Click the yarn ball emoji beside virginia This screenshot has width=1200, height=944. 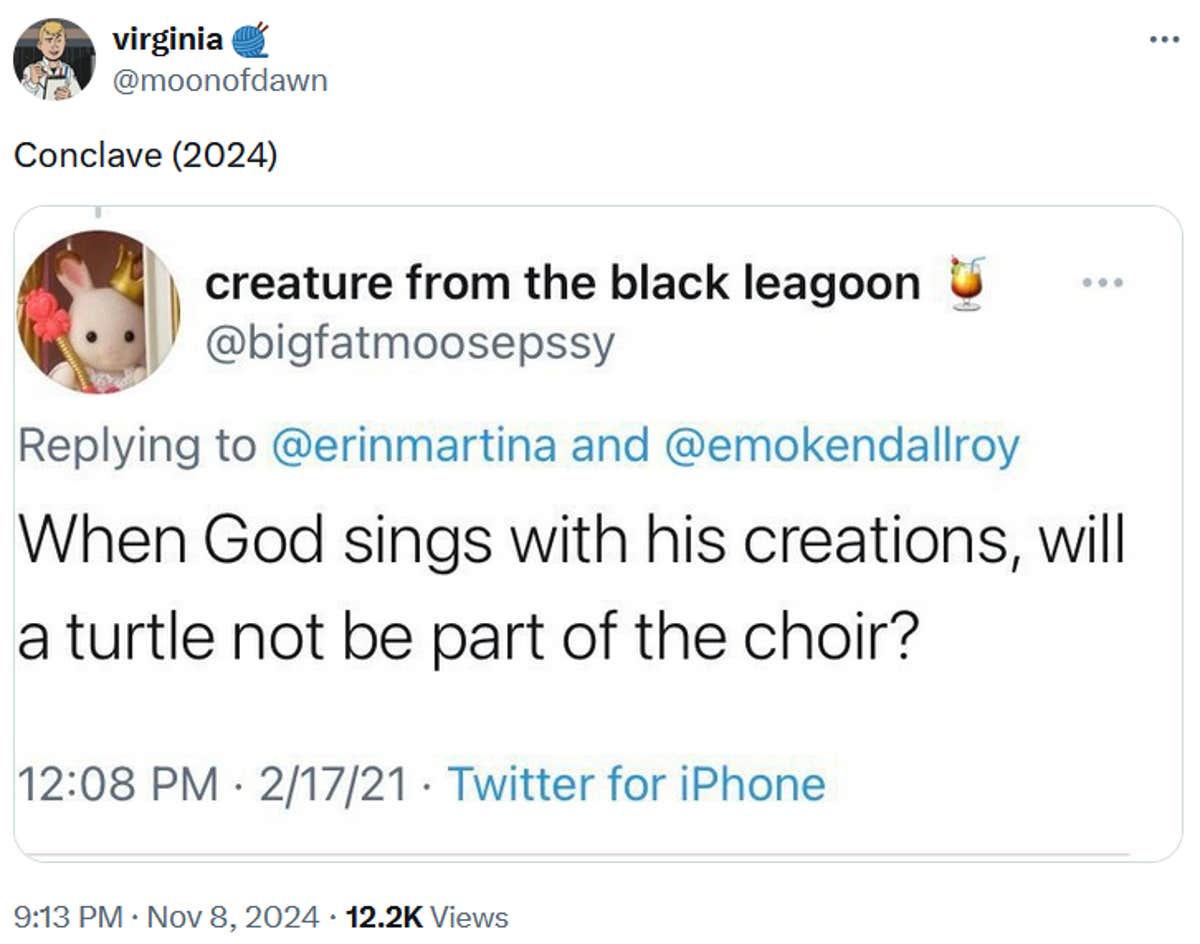pyautogui.click(x=249, y=41)
